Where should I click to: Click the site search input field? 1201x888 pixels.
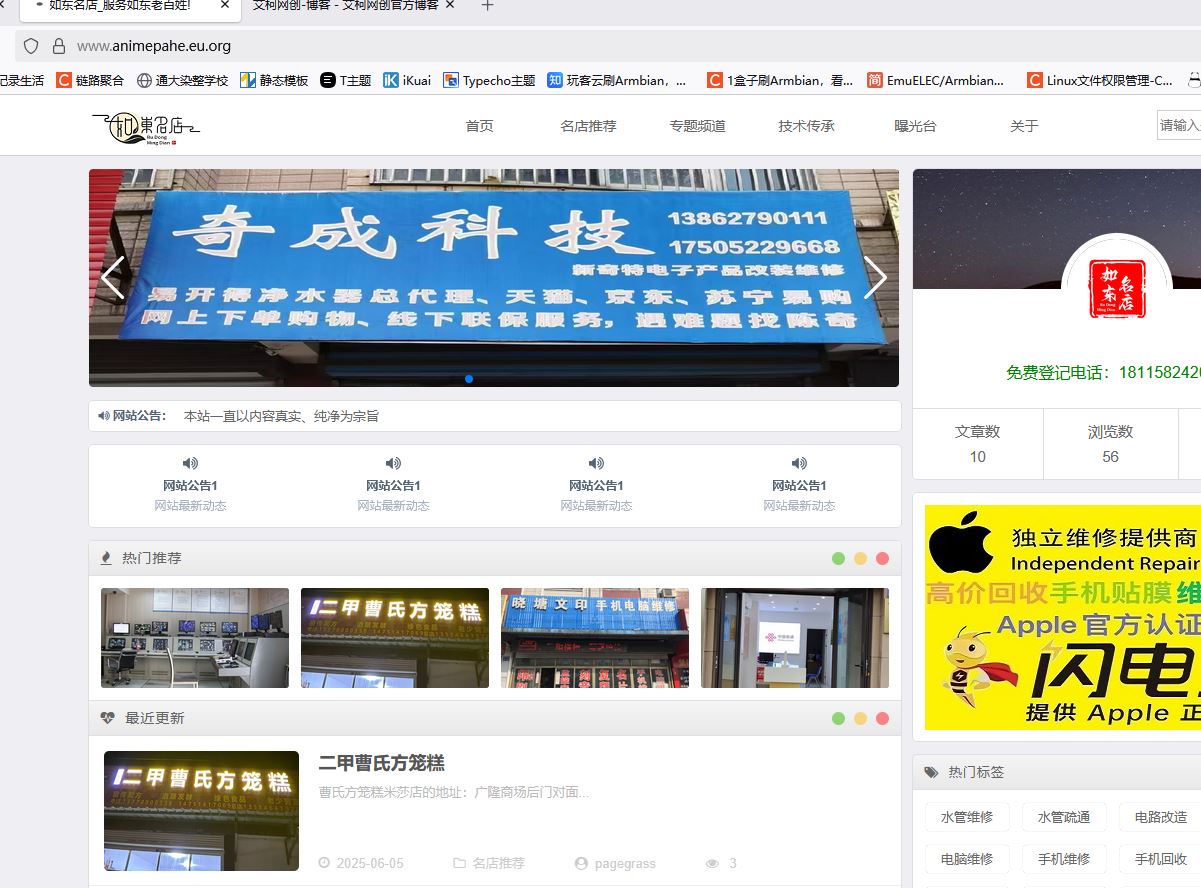1179,125
